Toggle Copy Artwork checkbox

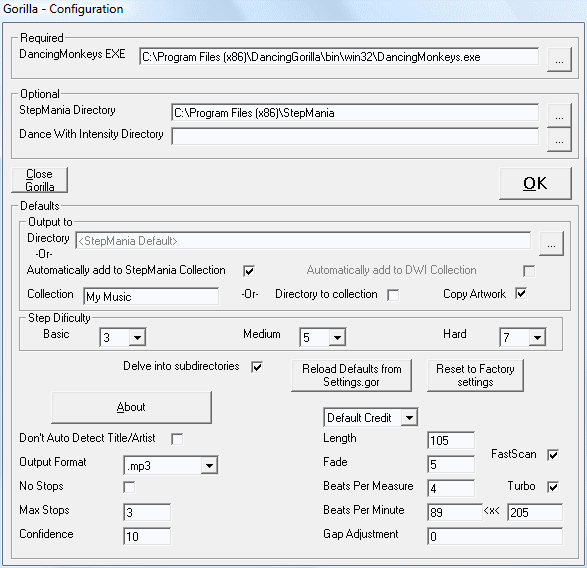[521, 293]
